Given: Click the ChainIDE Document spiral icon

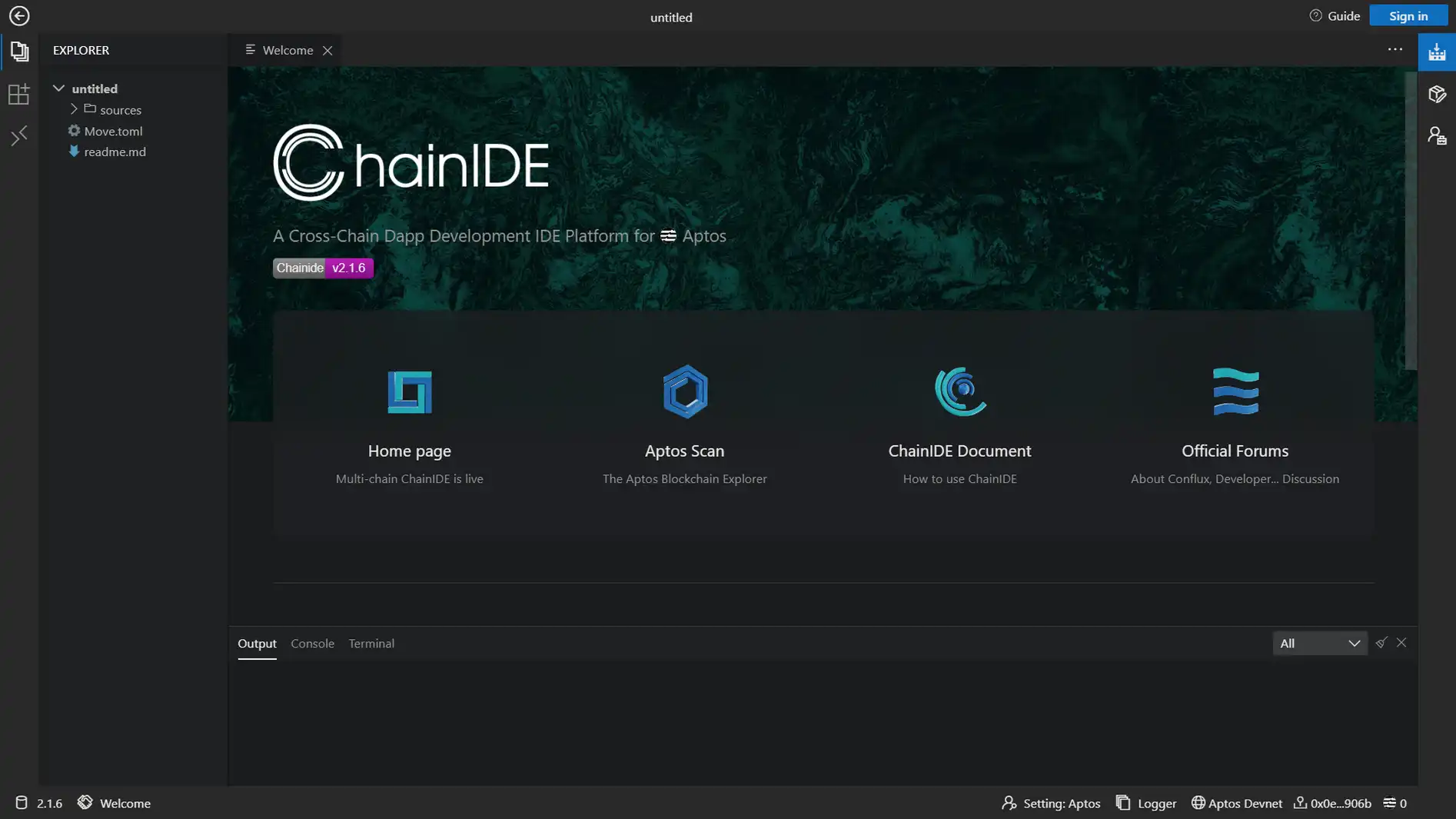Looking at the screenshot, I should click(x=959, y=391).
